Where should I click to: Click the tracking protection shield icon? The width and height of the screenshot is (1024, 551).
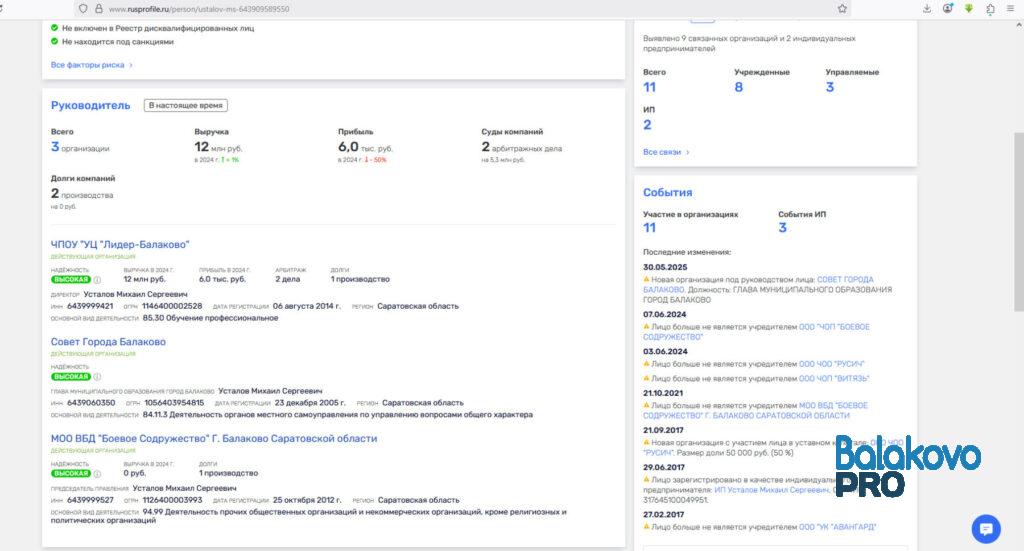click(x=83, y=8)
